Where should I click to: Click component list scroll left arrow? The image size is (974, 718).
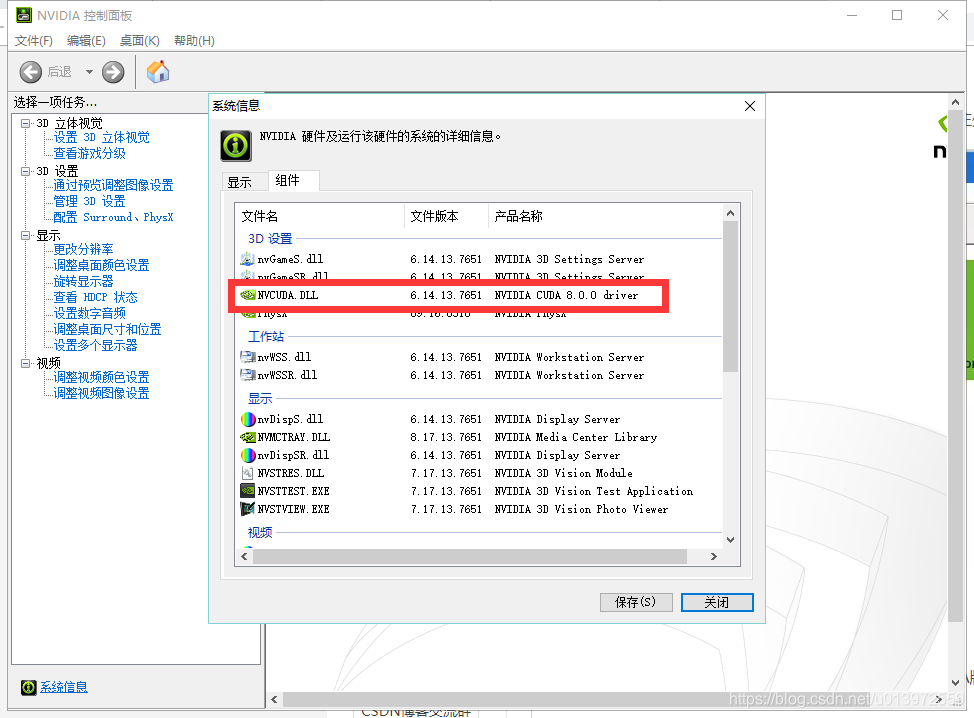click(x=244, y=557)
